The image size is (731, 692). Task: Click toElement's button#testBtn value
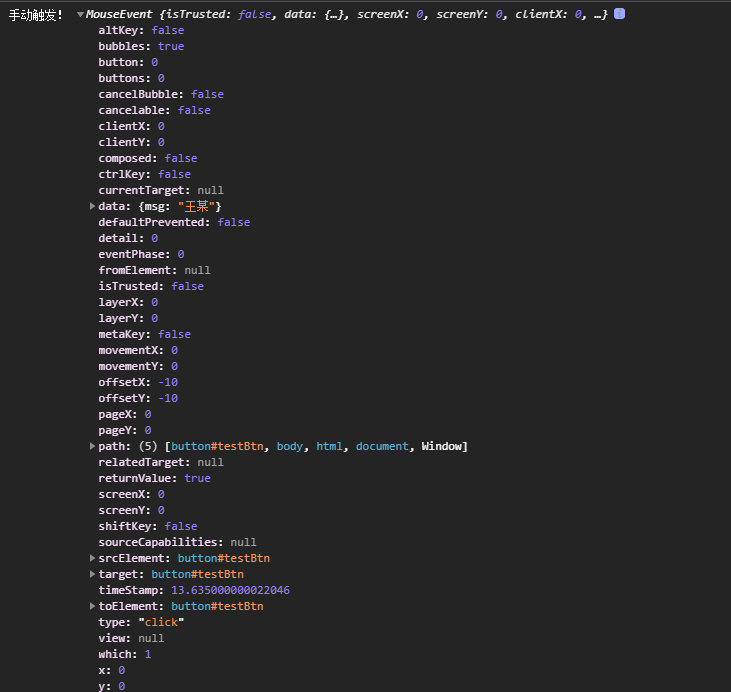pos(217,606)
